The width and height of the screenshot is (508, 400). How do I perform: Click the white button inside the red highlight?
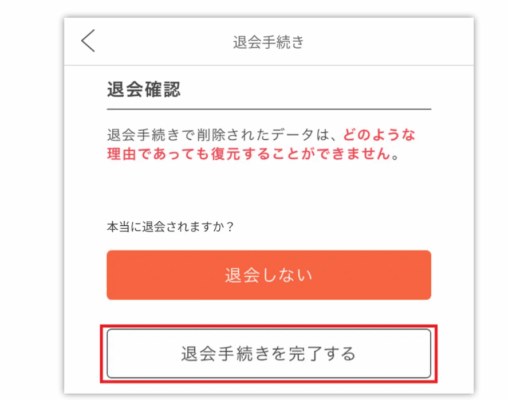click(x=269, y=354)
